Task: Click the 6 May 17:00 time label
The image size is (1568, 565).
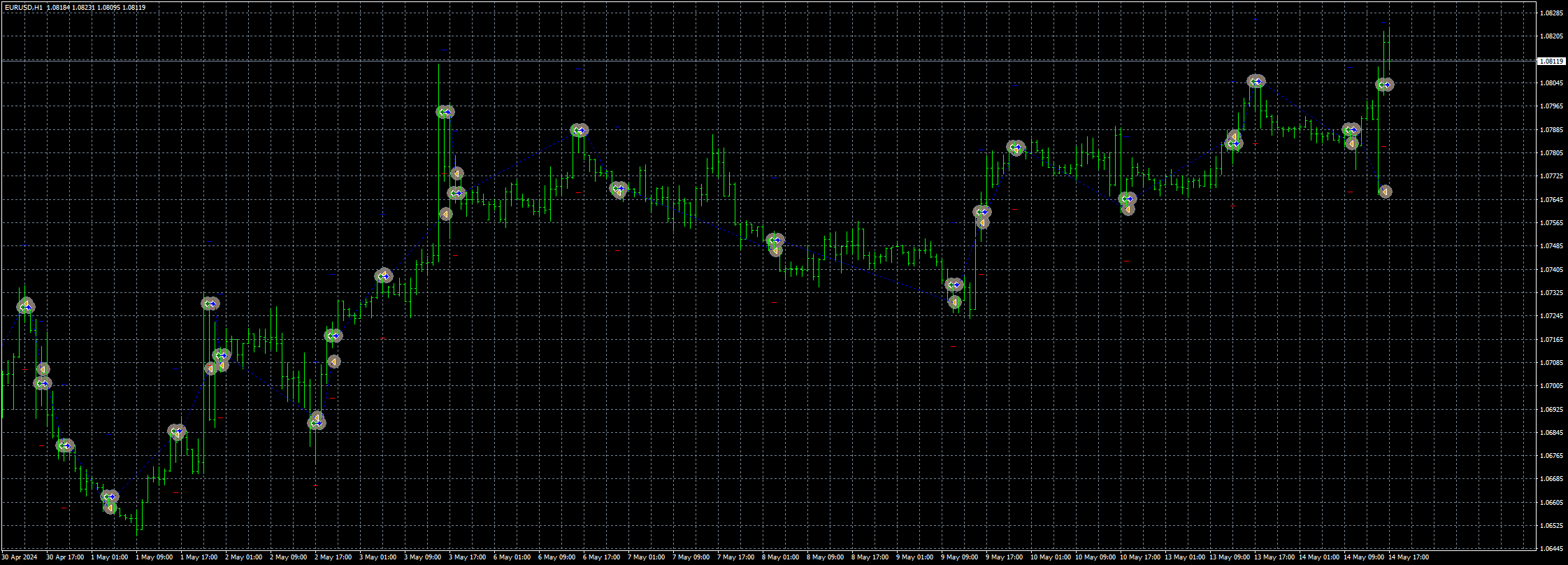Action: click(x=602, y=557)
